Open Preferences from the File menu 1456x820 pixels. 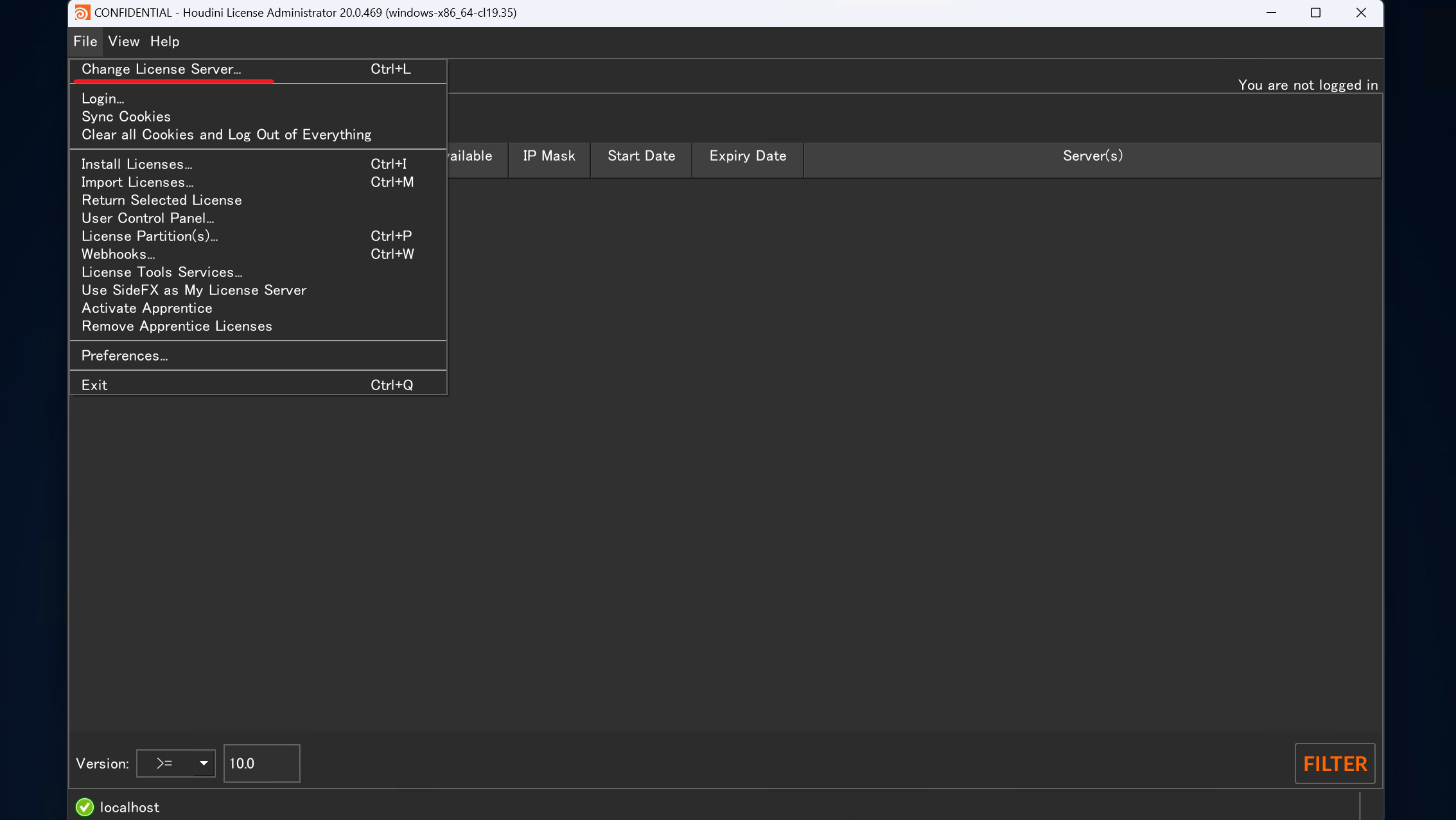125,356
